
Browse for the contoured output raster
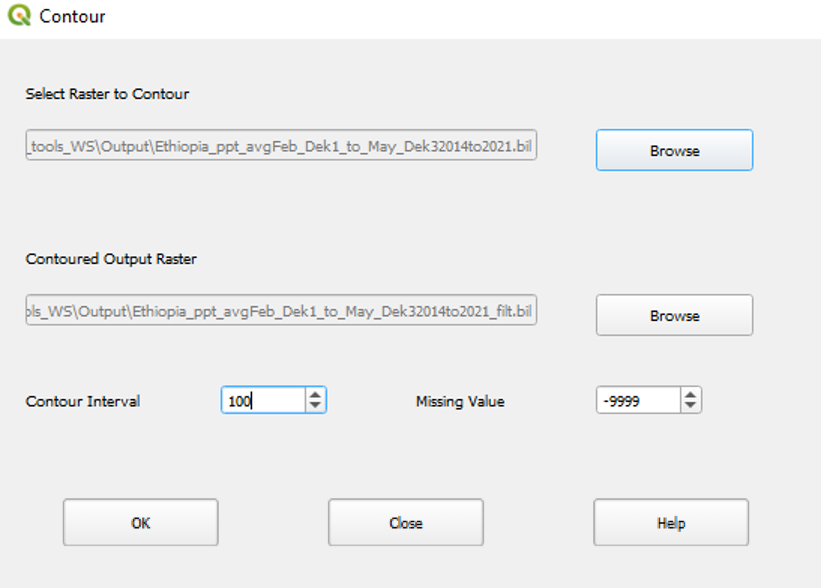tap(674, 315)
